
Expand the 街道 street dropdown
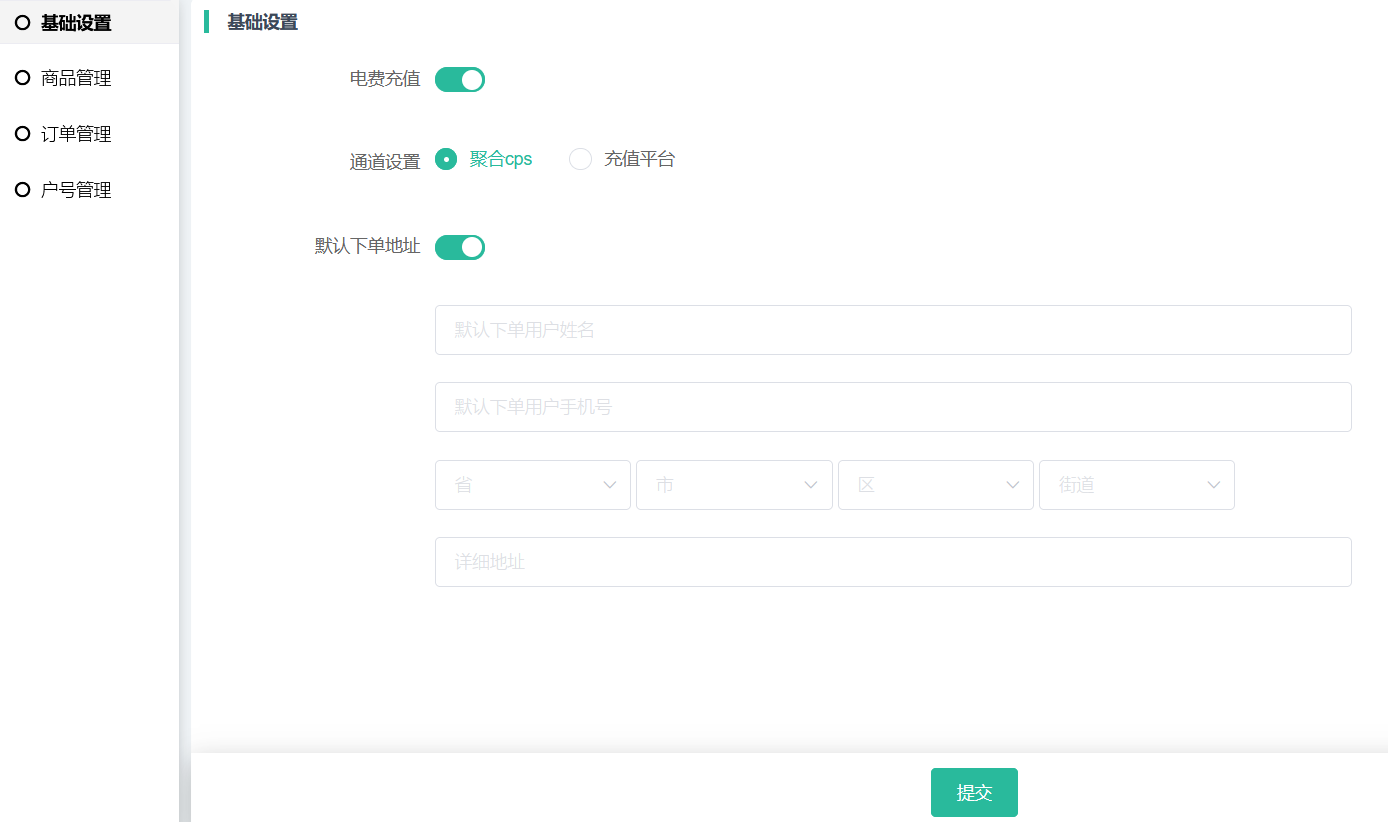1136,485
